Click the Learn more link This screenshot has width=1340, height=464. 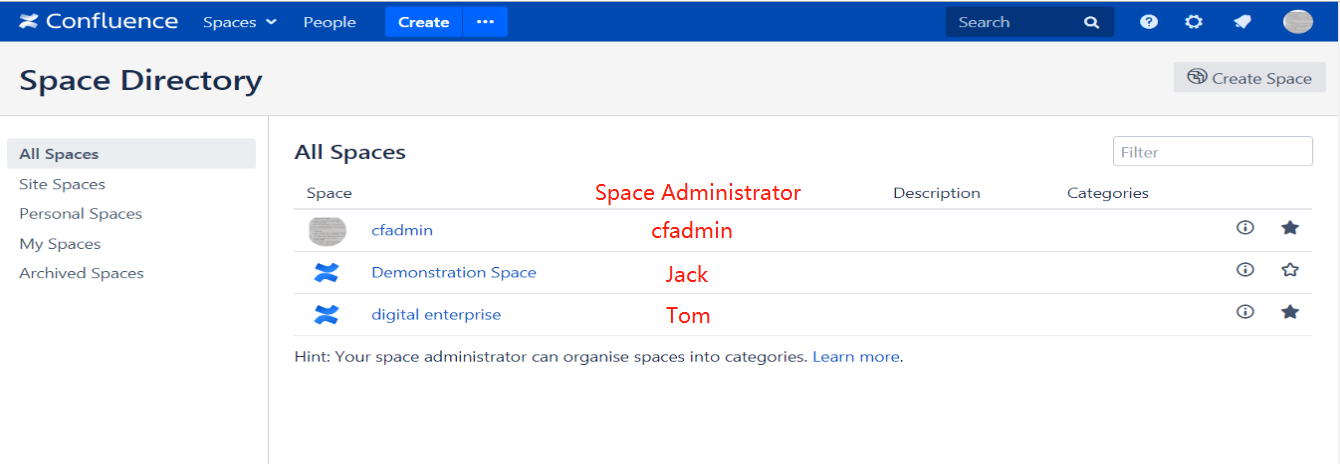coord(855,356)
